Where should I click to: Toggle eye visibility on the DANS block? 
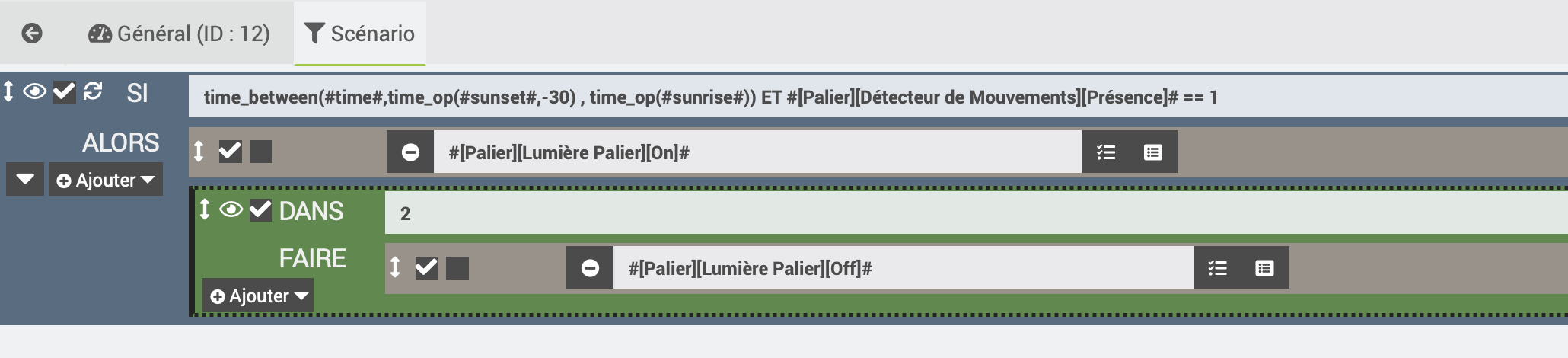[x=231, y=209]
